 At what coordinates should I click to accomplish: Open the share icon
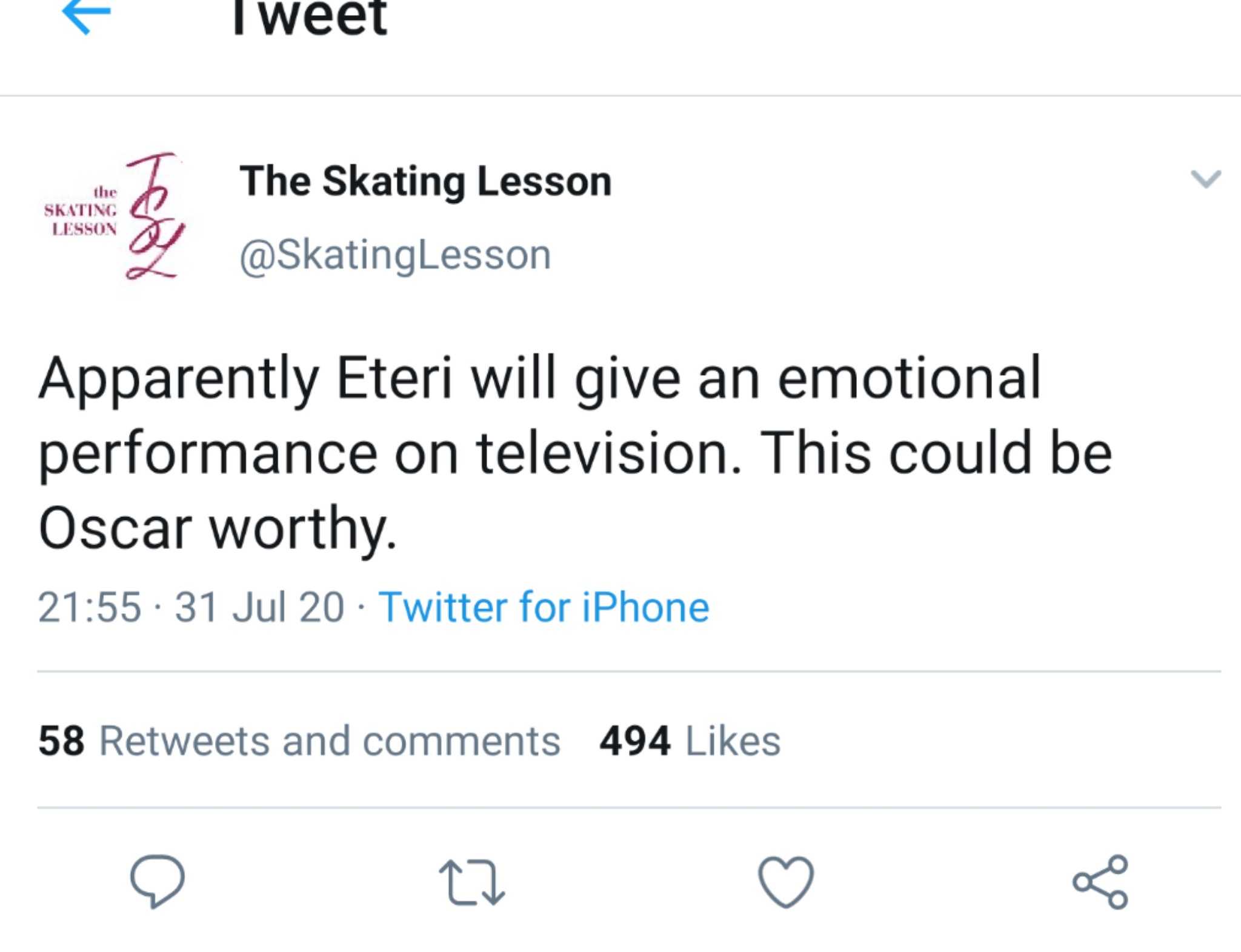coord(1100,882)
